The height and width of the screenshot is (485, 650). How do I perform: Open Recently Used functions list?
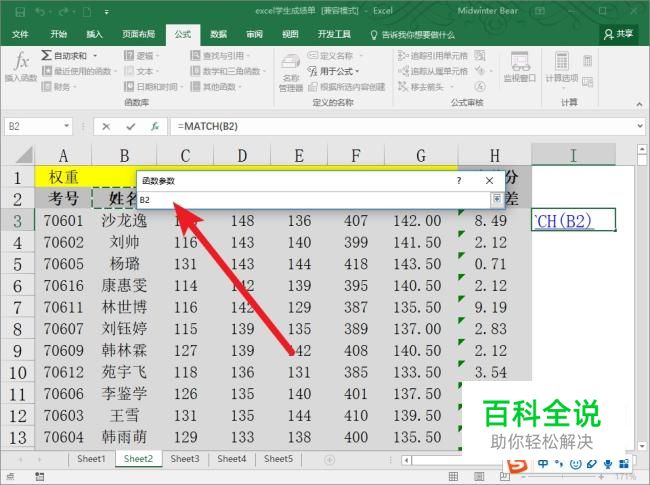(x=79, y=71)
